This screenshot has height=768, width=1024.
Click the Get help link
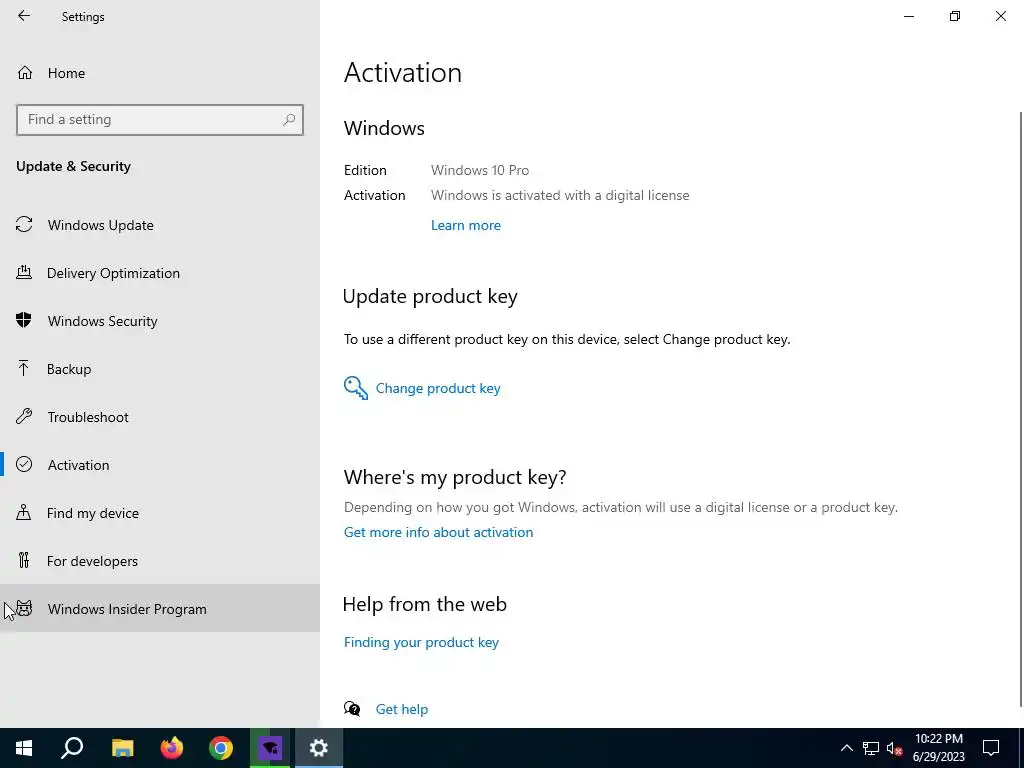[402, 709]
